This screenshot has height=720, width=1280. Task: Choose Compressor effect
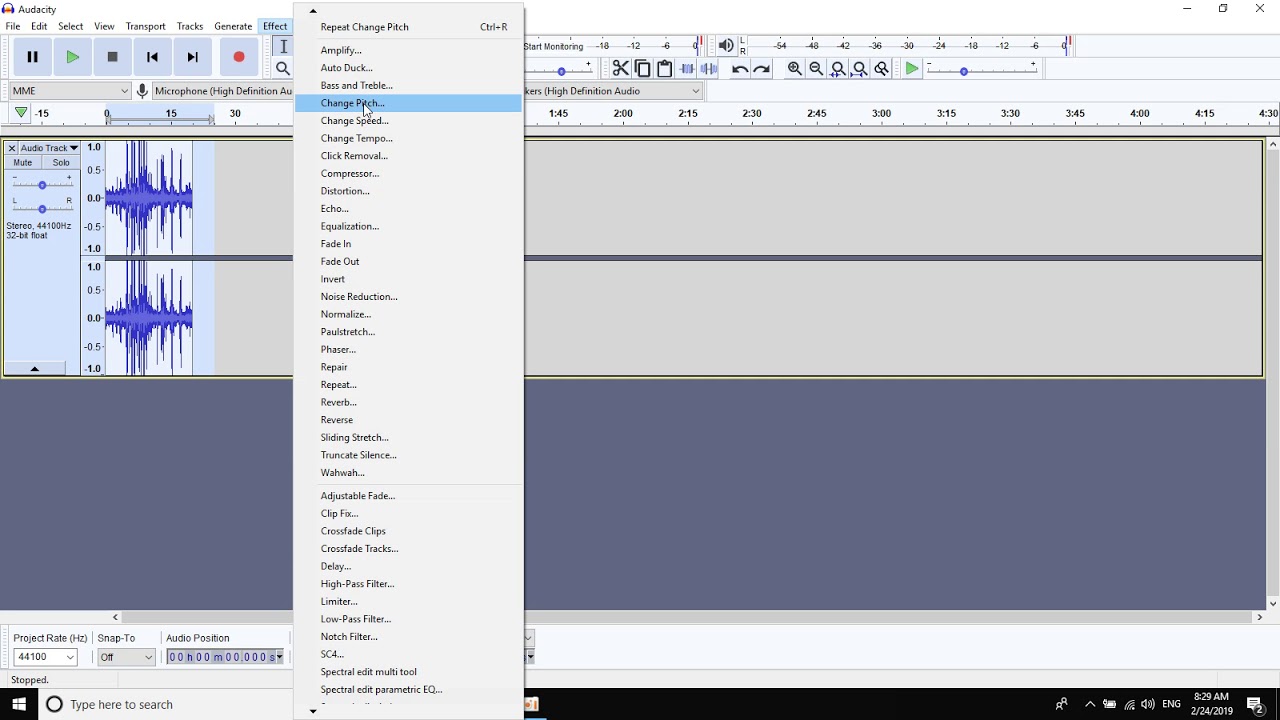tap(408, 174)
